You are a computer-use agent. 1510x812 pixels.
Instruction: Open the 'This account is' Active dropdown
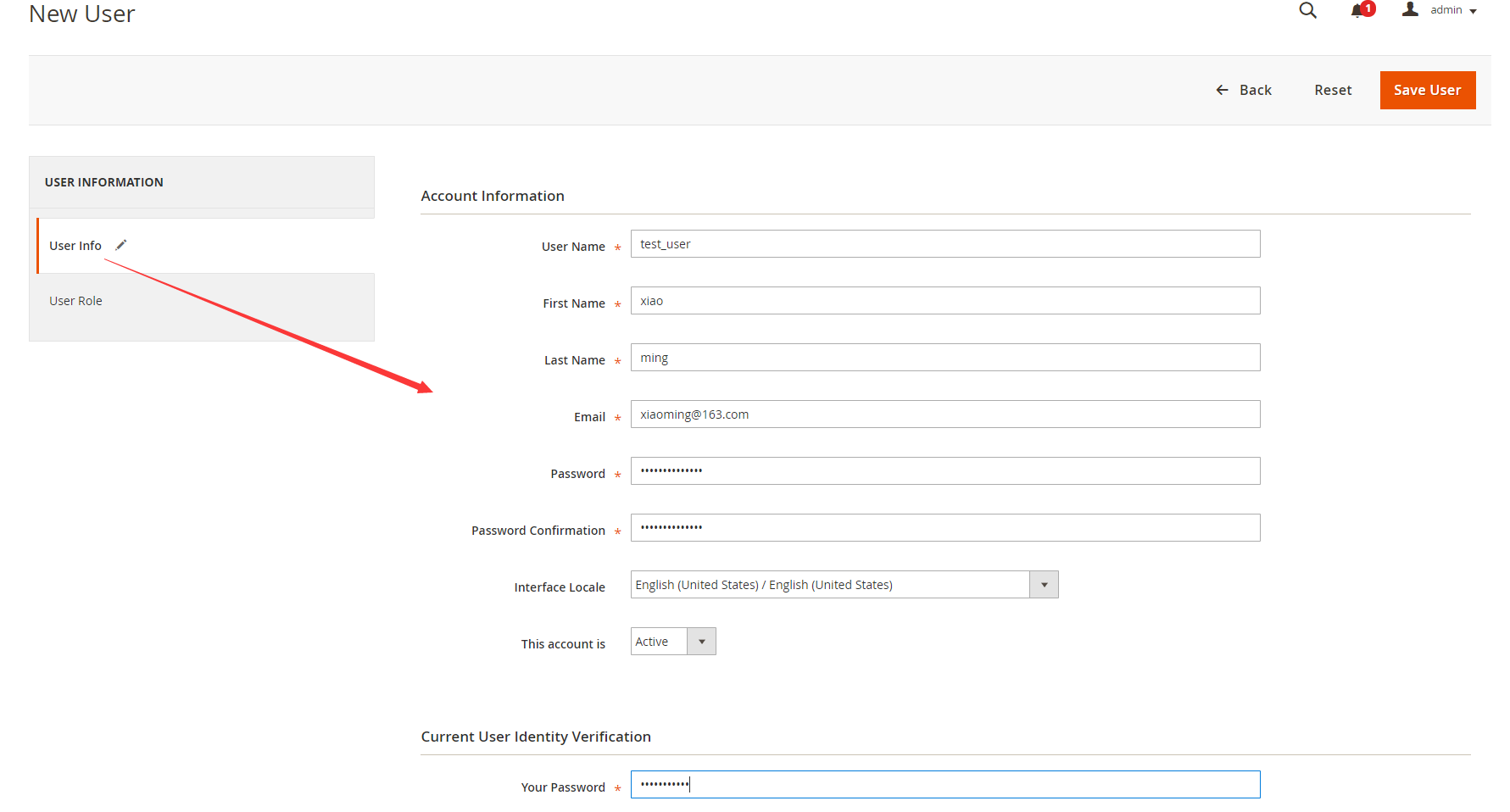673,642
